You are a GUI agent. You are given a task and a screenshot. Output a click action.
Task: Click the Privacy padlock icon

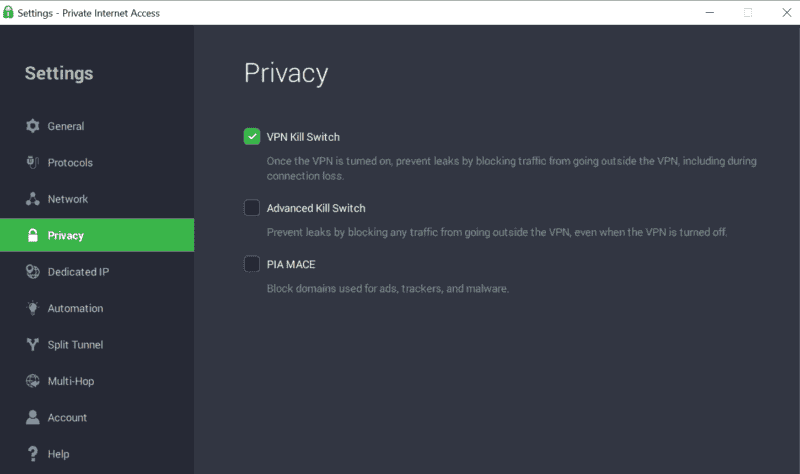(33, 235)
